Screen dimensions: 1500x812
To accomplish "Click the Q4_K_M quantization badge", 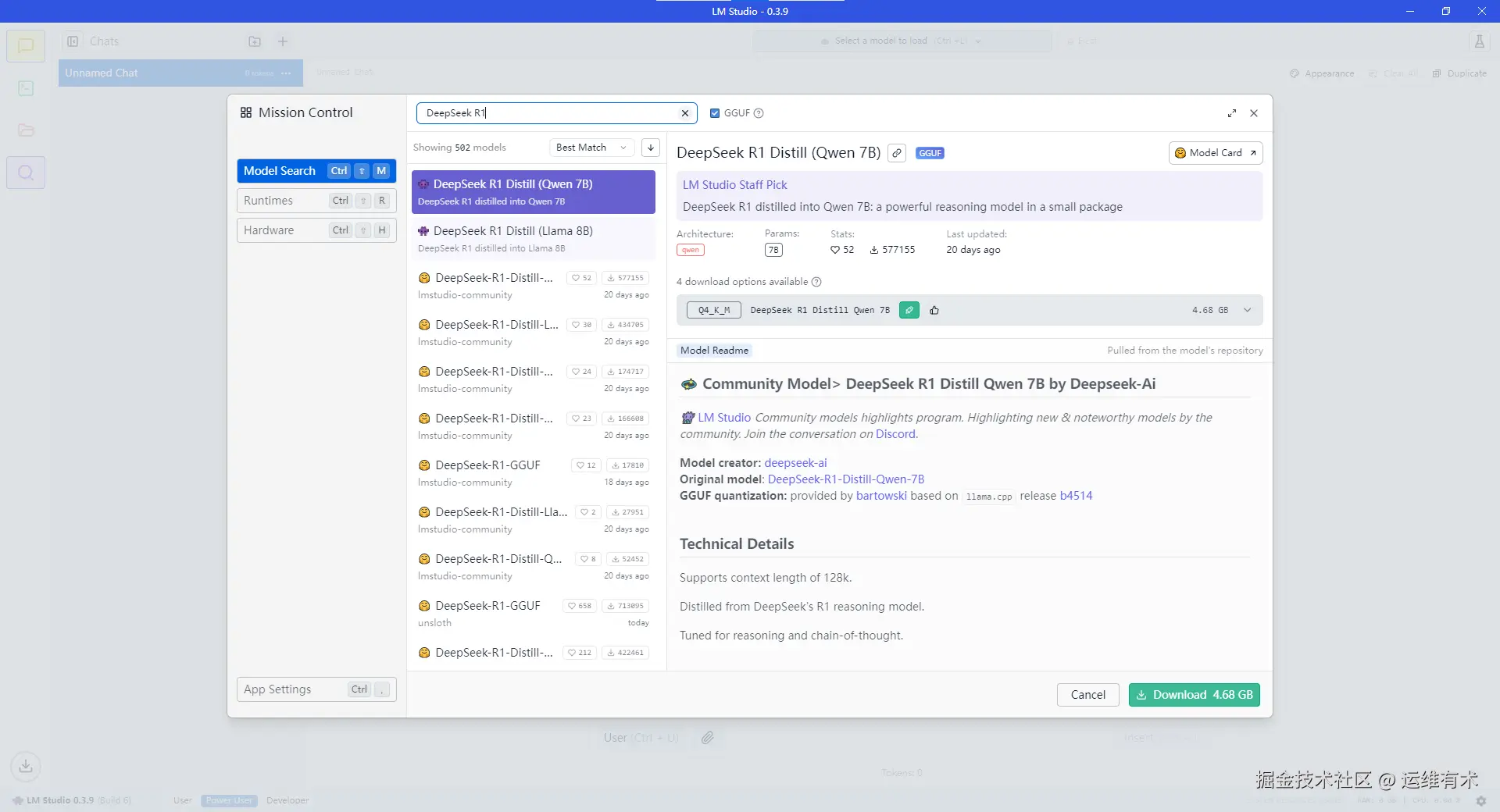I will coord(714,310).
